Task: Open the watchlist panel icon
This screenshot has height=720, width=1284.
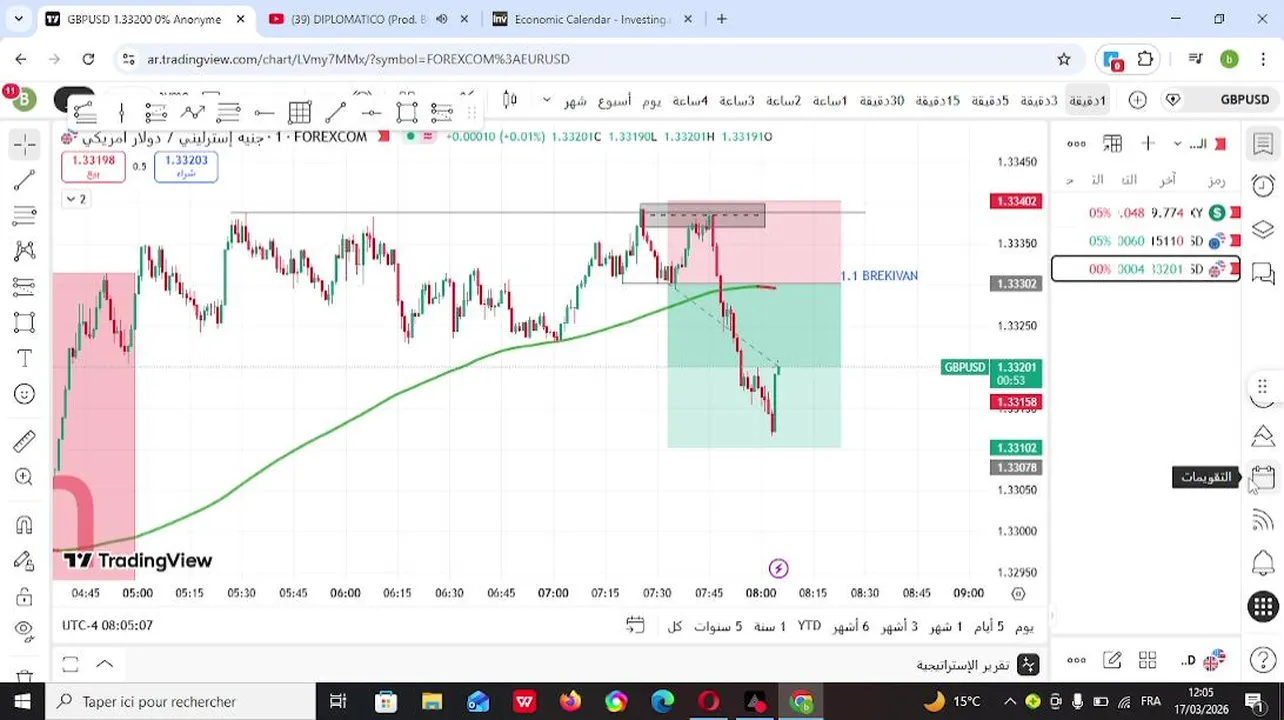Action: 1263,144
